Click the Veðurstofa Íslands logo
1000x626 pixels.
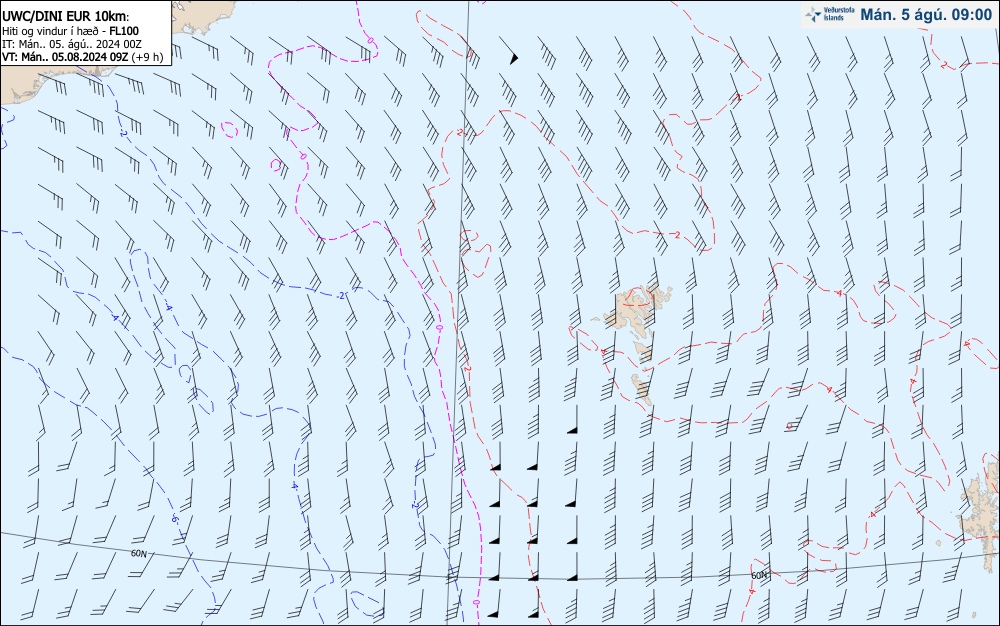click(x=830, y=14)
